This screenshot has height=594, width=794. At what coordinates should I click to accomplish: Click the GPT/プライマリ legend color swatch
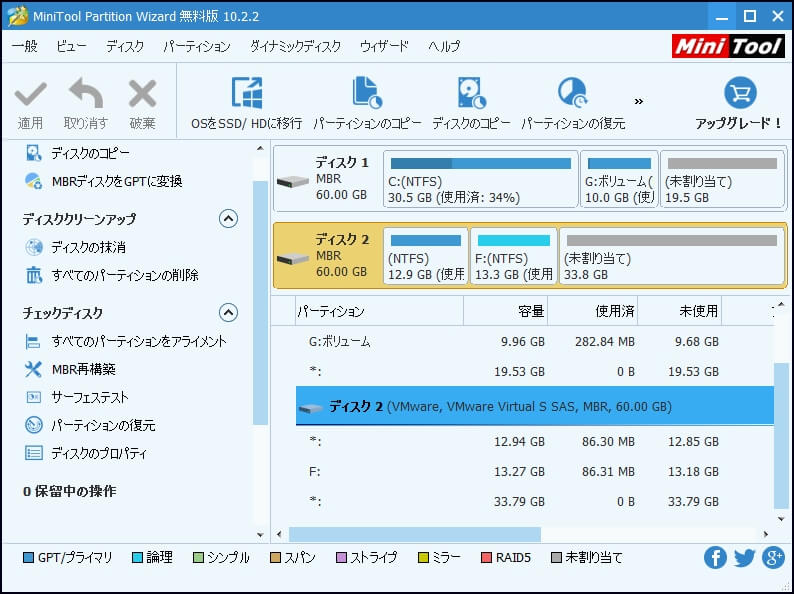(28, 558)
